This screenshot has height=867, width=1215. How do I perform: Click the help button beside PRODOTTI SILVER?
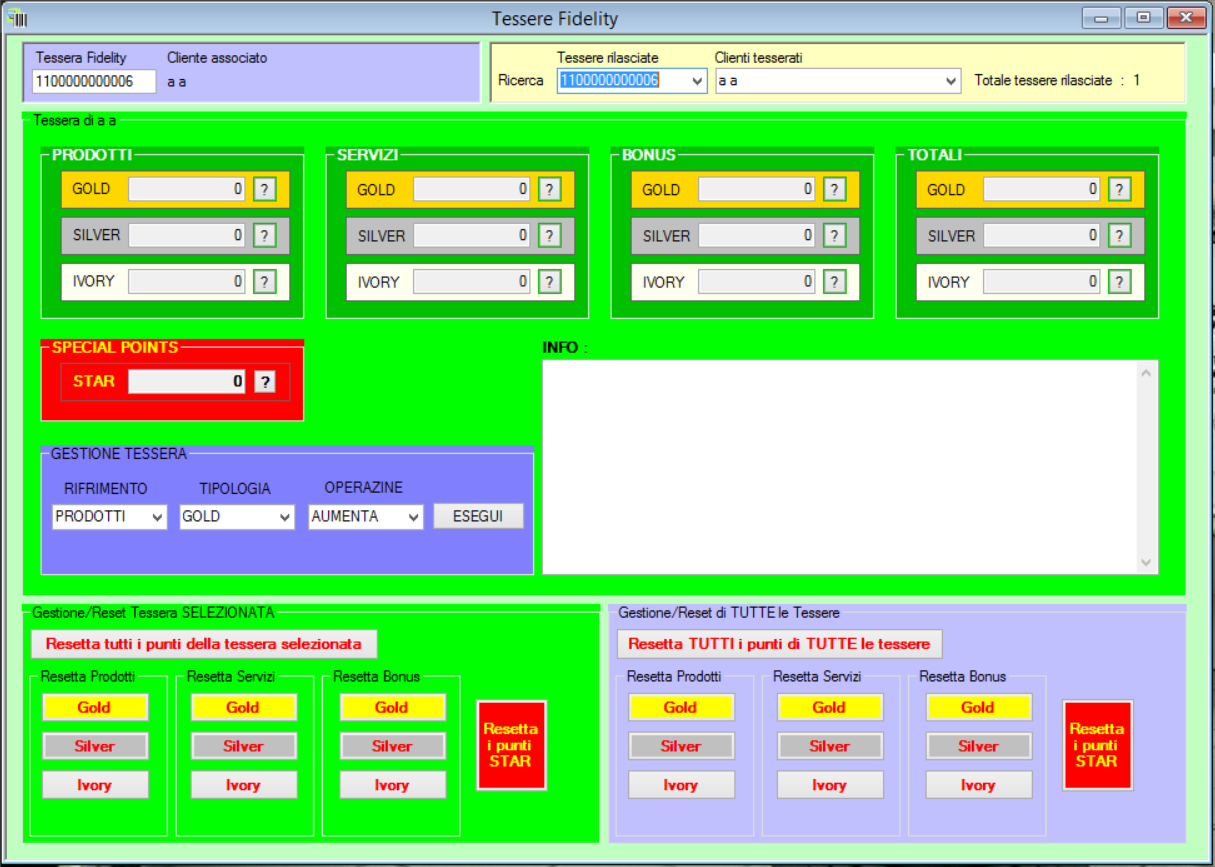[x=264, y=235]
